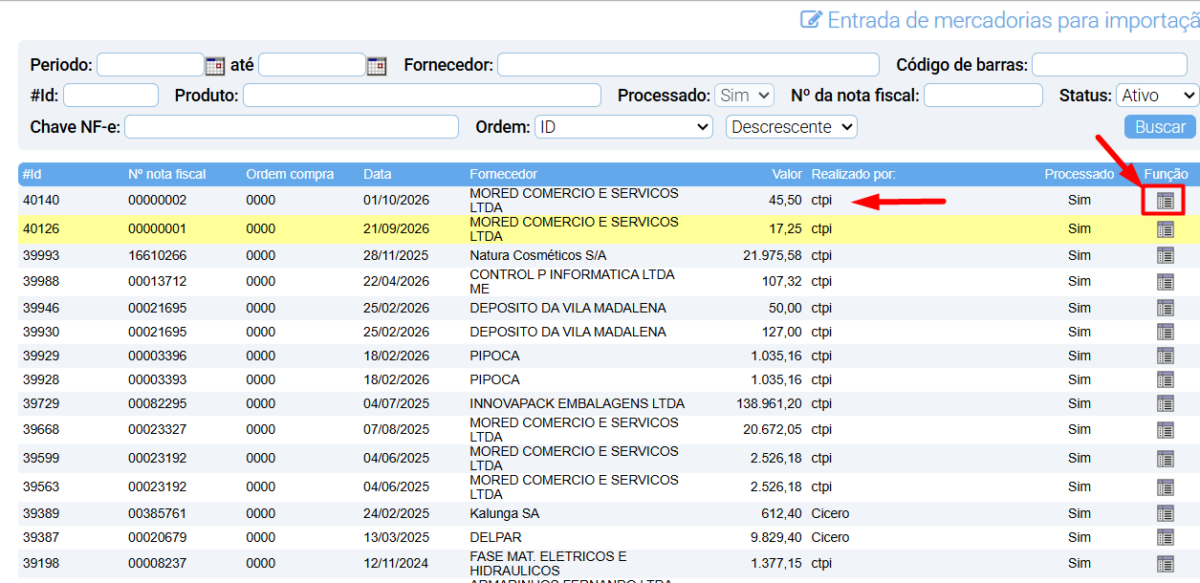Click 'Cicero' in the Kalunga SA row
The image size is (1200, 583).
point(830,514)
